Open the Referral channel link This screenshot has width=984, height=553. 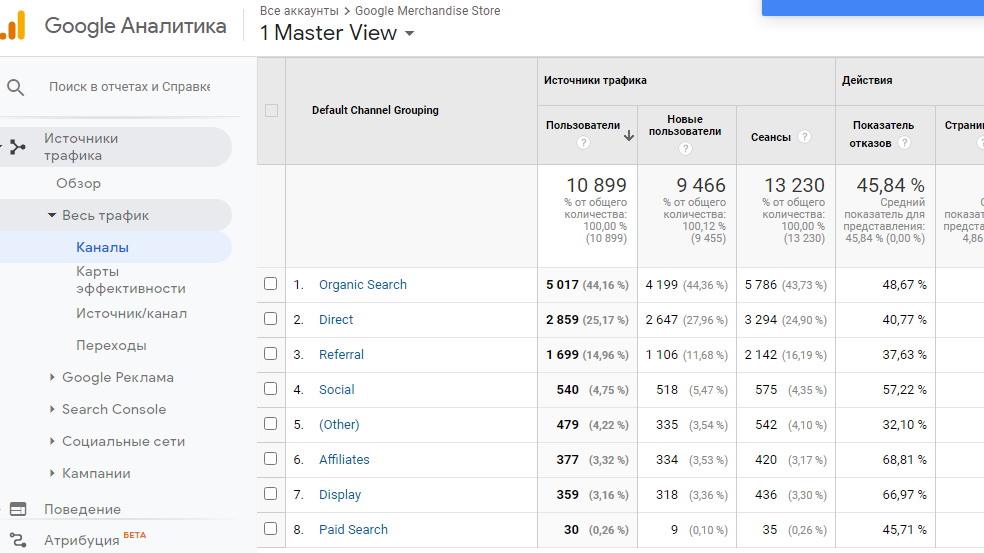click(x=341, y=355)
